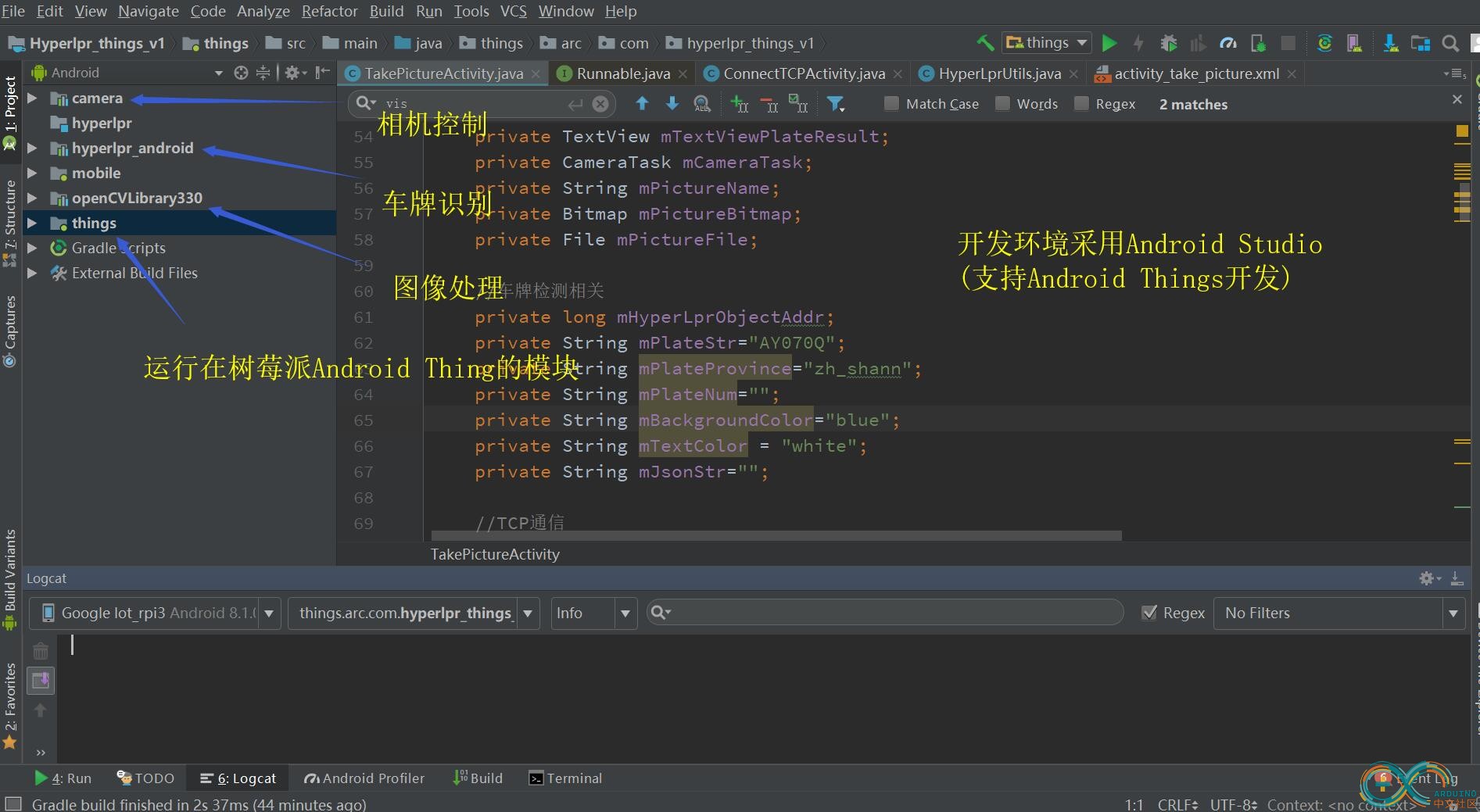Go to next search occurrence arrow

click(672, 103)
